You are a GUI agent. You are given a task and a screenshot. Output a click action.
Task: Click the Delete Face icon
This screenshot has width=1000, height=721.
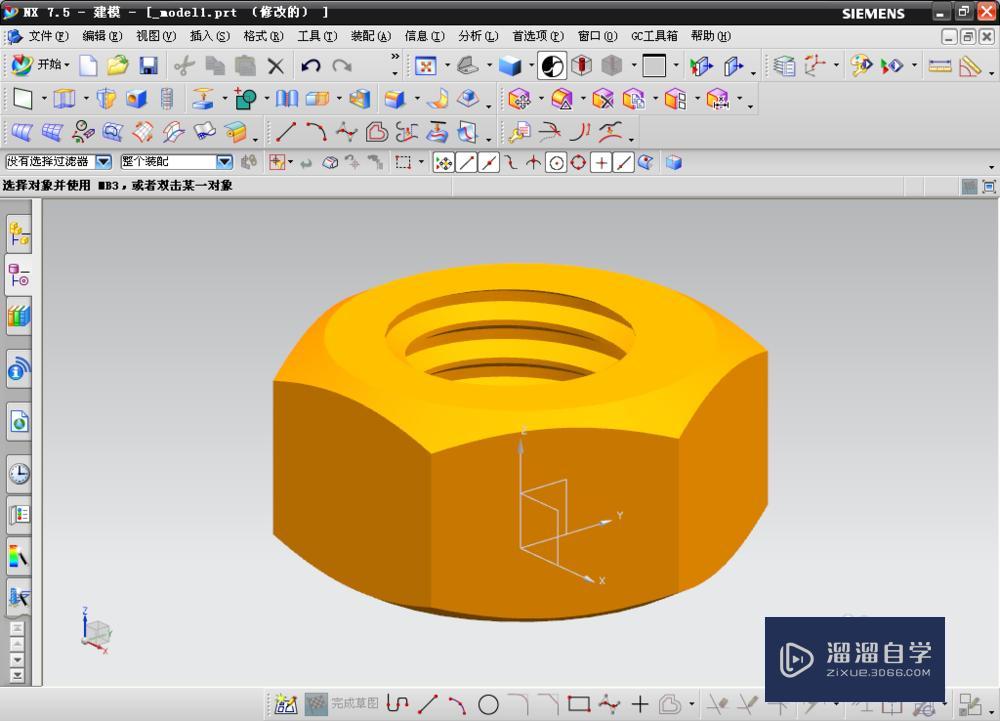pos(603,99)
